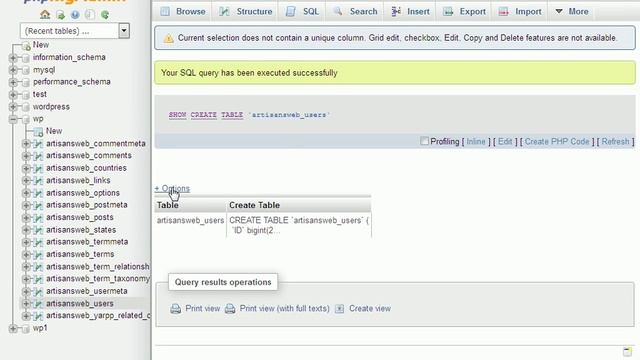Viewport: 640px width, 360px height.
Task: Click the information_schema database icon
Action: [x=26, y=58]
